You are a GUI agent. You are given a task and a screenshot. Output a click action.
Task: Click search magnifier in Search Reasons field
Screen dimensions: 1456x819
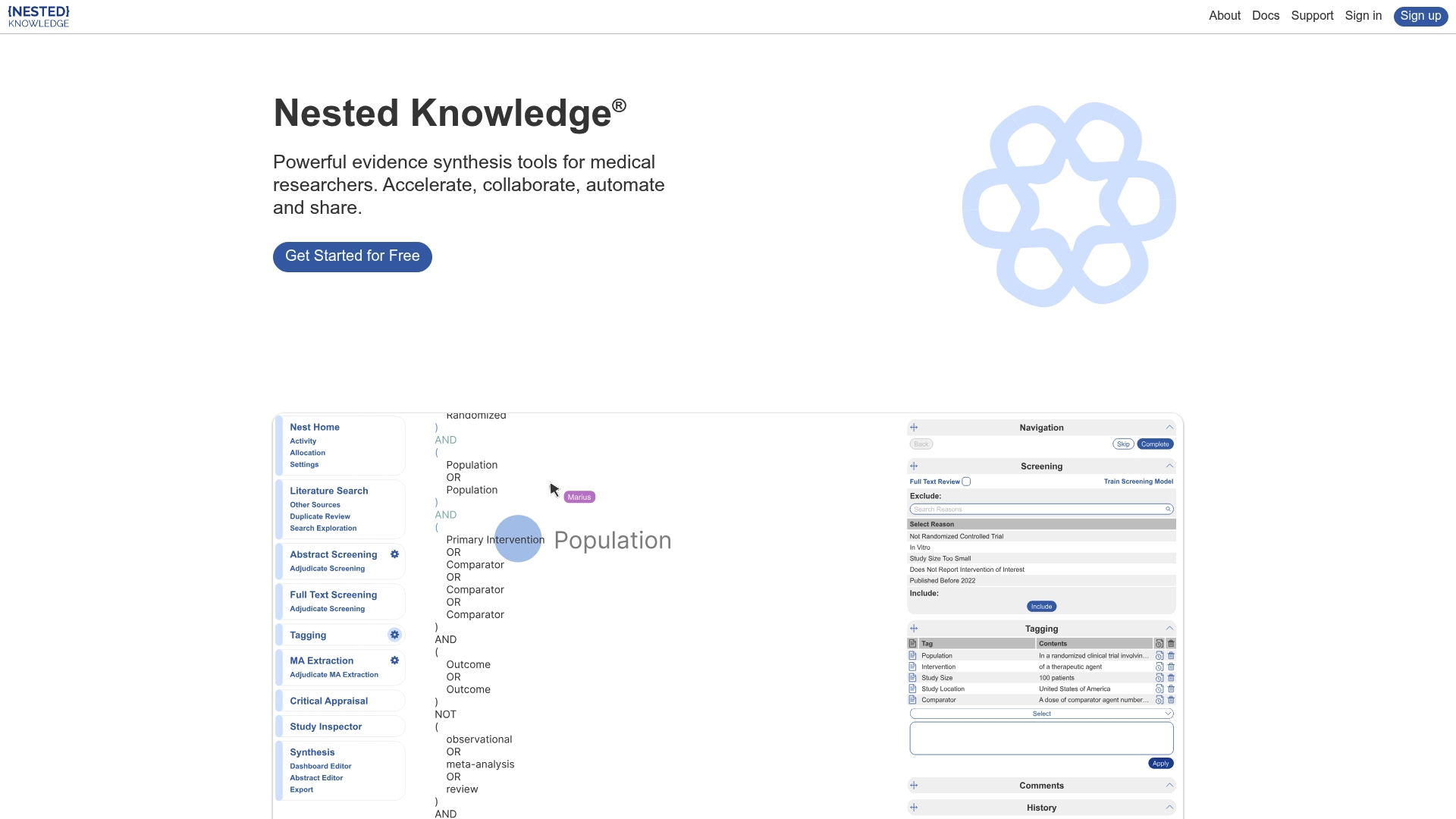point(1168,510)
